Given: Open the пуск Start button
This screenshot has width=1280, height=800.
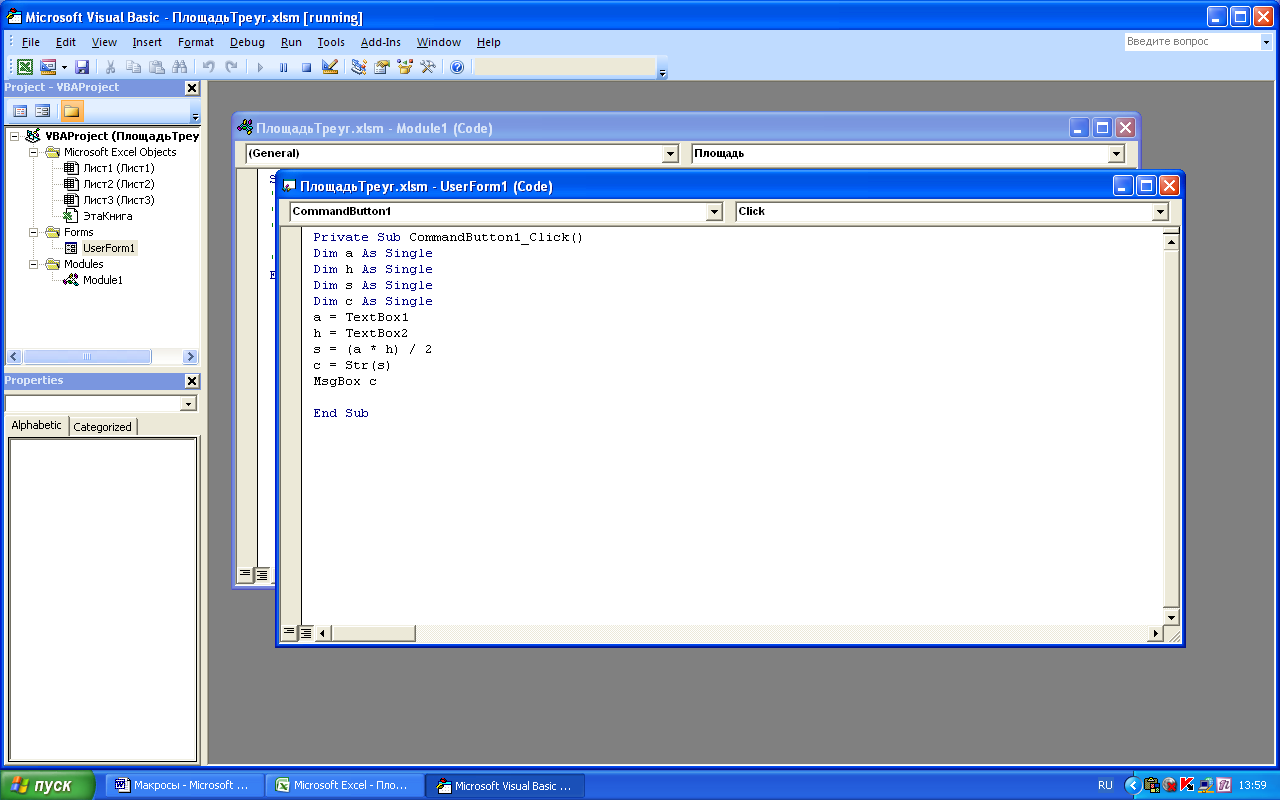Looking at the screenshot, I should pos(48,785).
